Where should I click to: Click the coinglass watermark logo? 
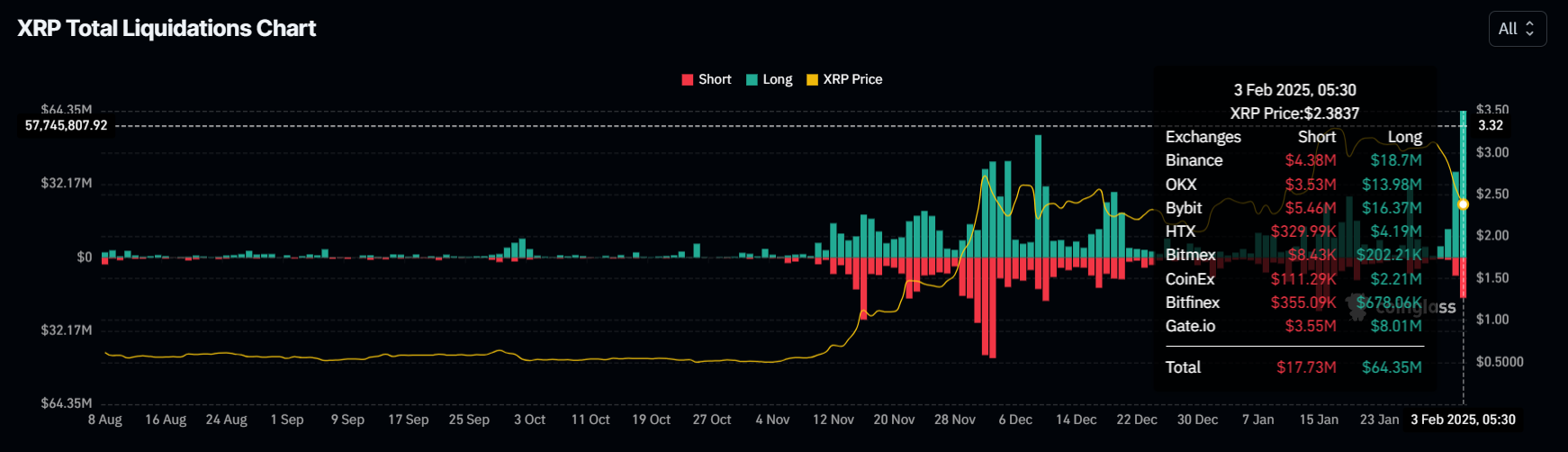click(x=1401, y=305)
